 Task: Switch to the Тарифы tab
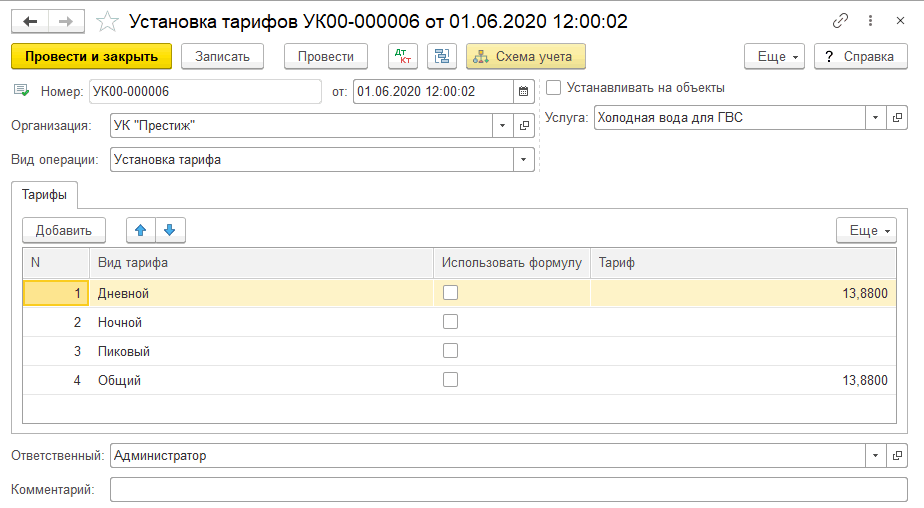45,194
